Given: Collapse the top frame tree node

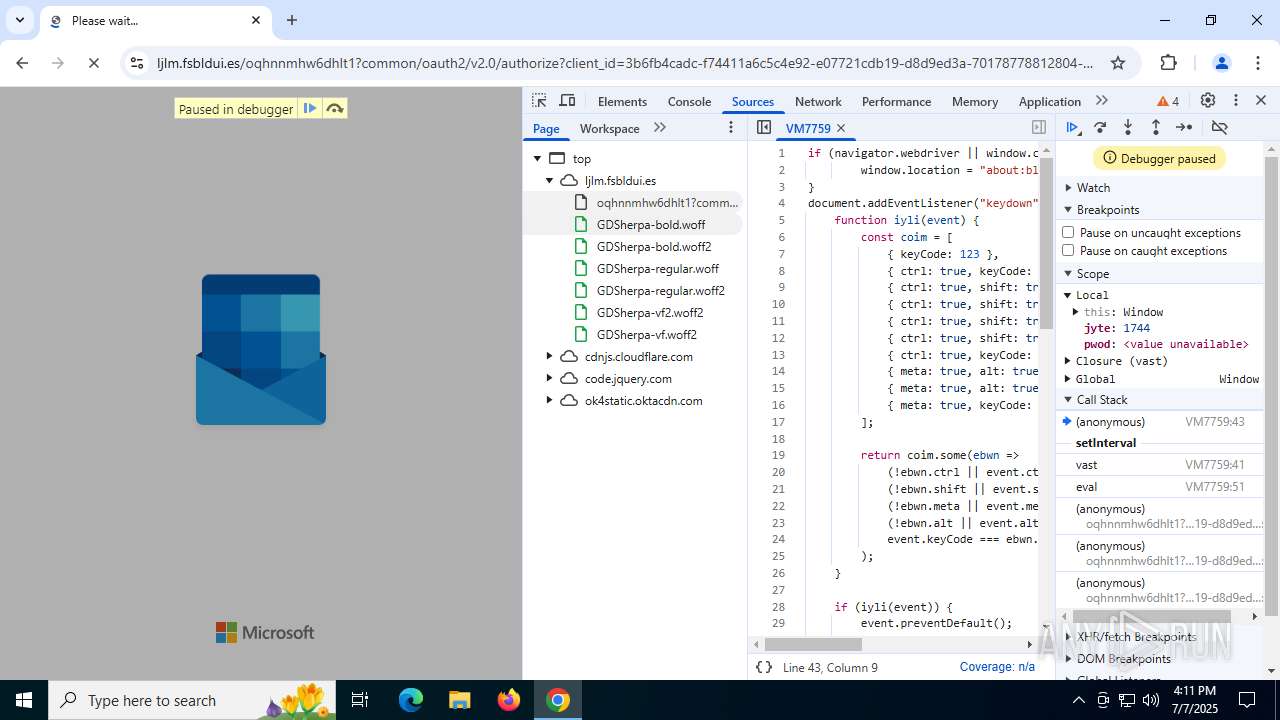Looking at the screenshot, I should (x=537, y=158).
